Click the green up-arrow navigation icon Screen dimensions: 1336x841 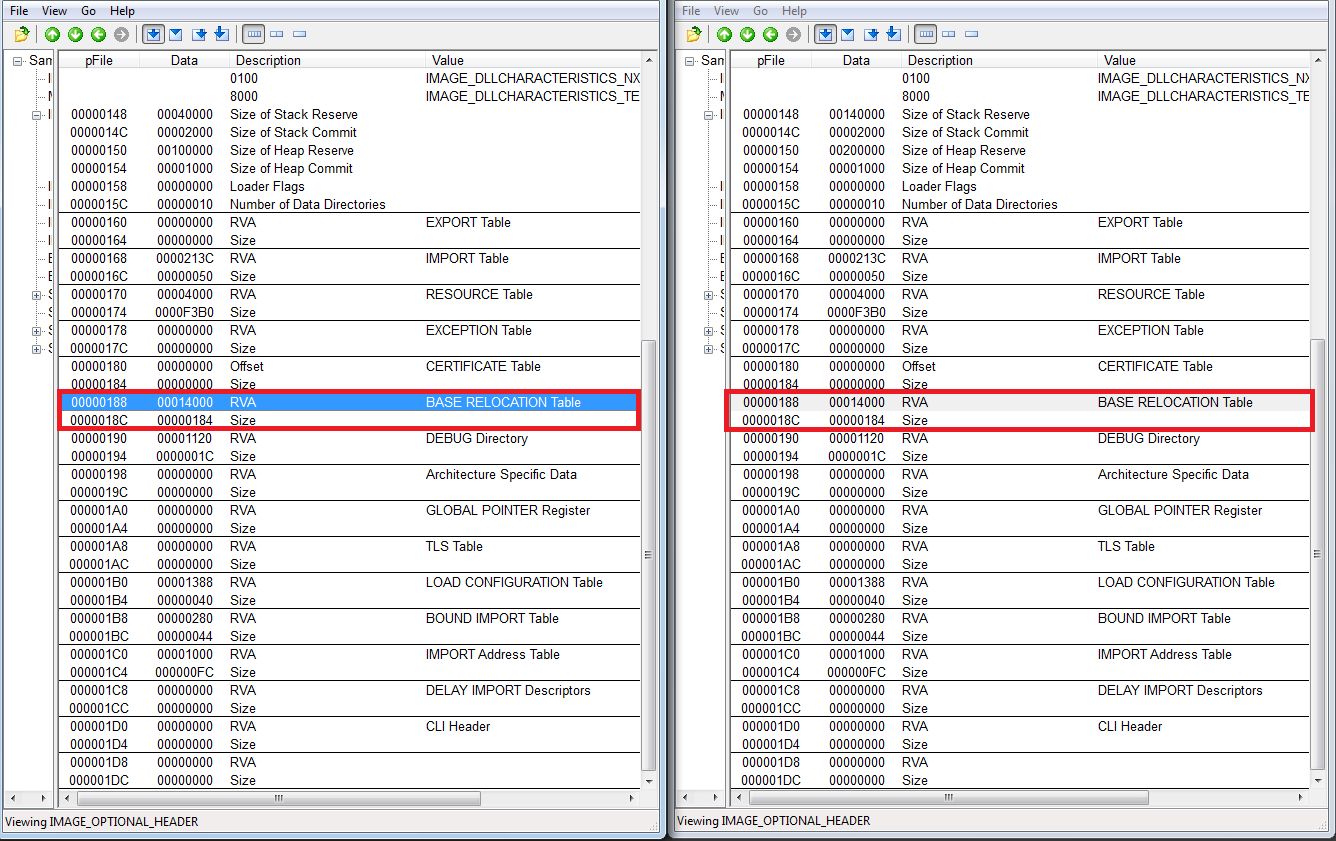pyautogui.click(x=51, y=33)
